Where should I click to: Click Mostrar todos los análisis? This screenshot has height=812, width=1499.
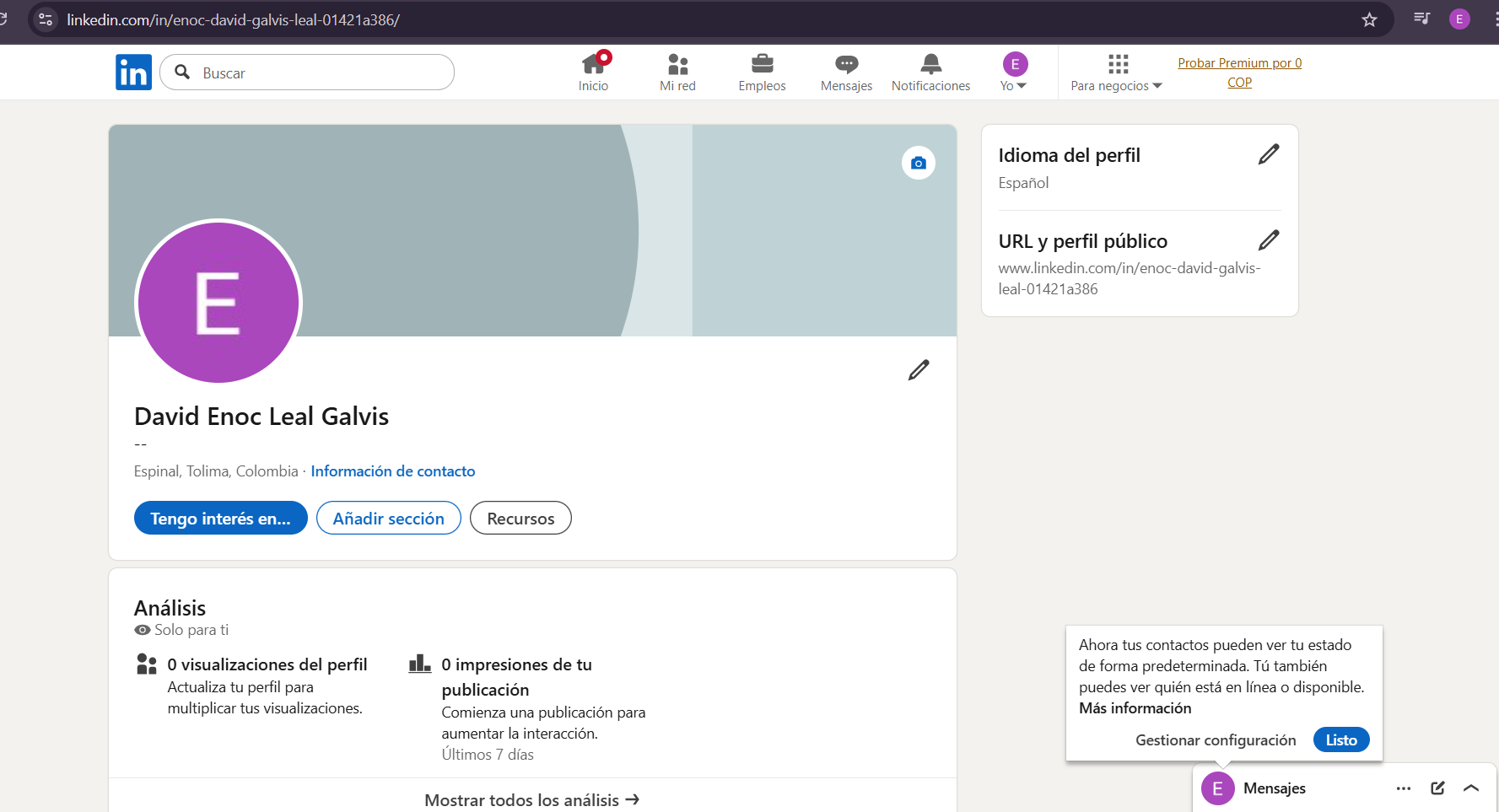pyautogui.click(x=532, y=799)
